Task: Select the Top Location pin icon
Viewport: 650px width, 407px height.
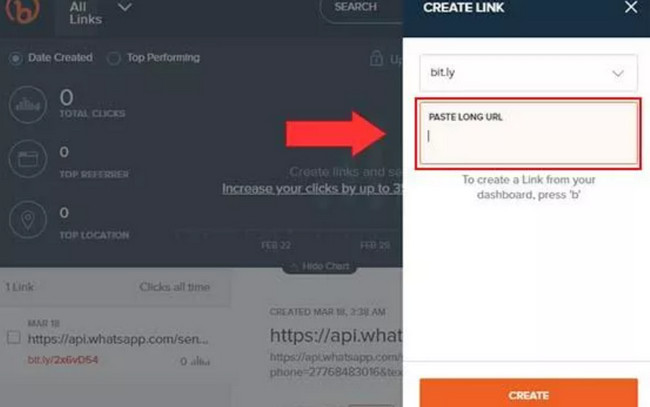Action: tap(28, 220)
